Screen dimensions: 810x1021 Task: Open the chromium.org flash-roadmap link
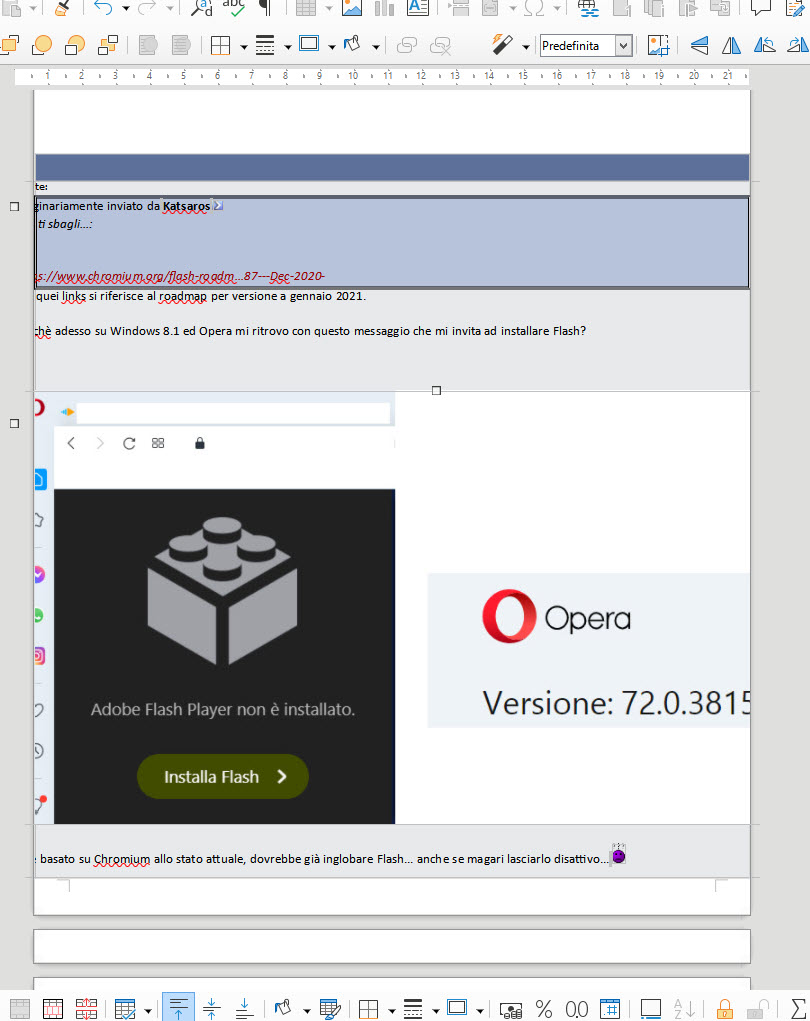pos(180,276)
